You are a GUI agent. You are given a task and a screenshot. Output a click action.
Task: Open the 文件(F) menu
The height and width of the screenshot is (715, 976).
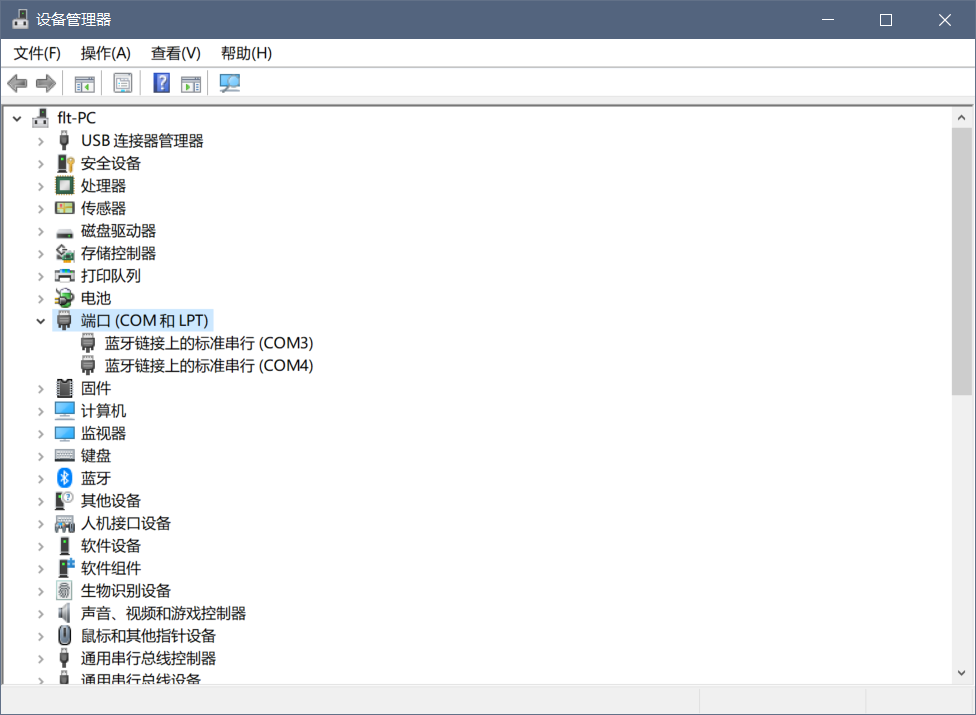point(37,54)
